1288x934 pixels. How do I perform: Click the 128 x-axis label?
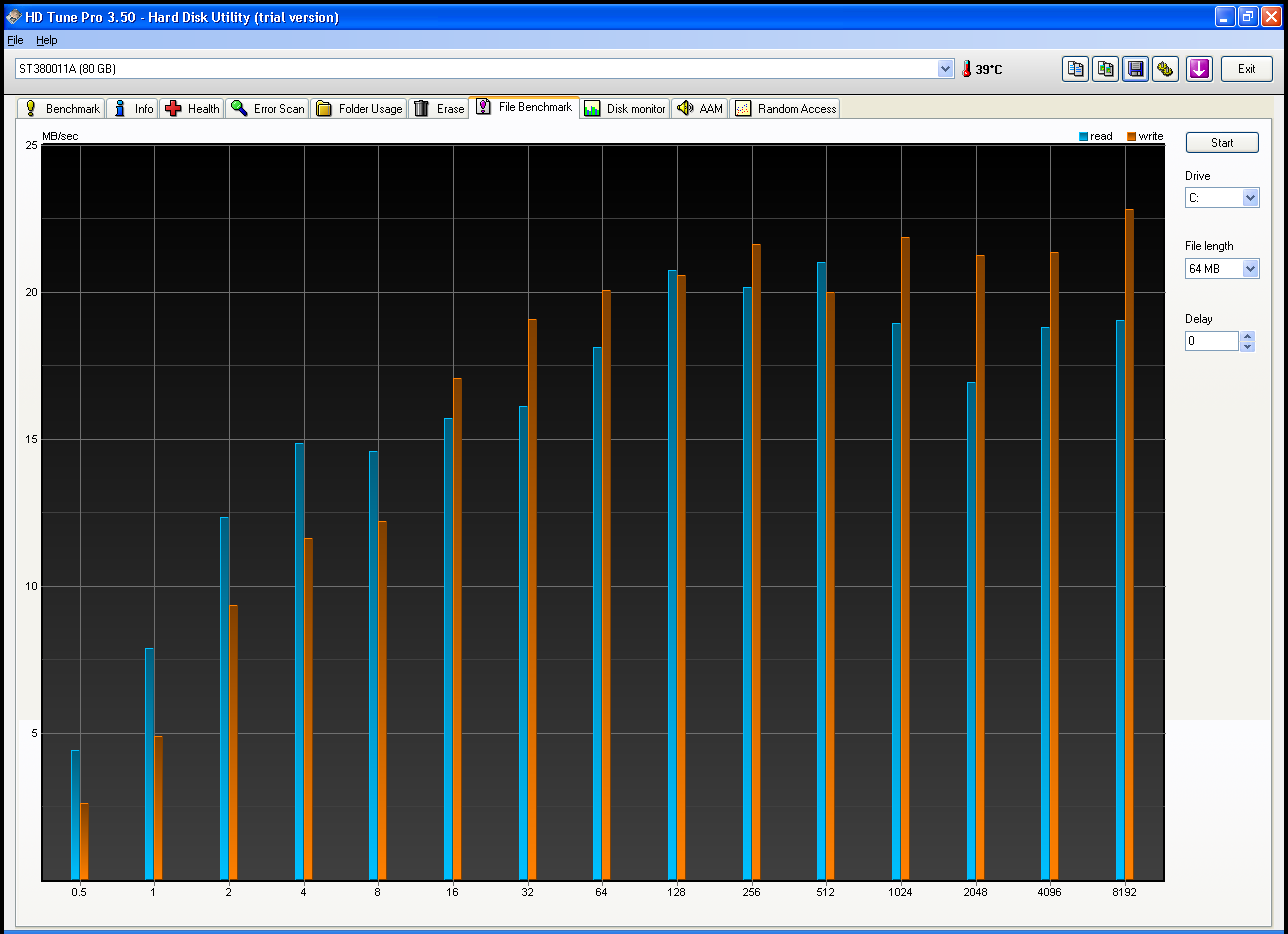click(x=677, y=892)
